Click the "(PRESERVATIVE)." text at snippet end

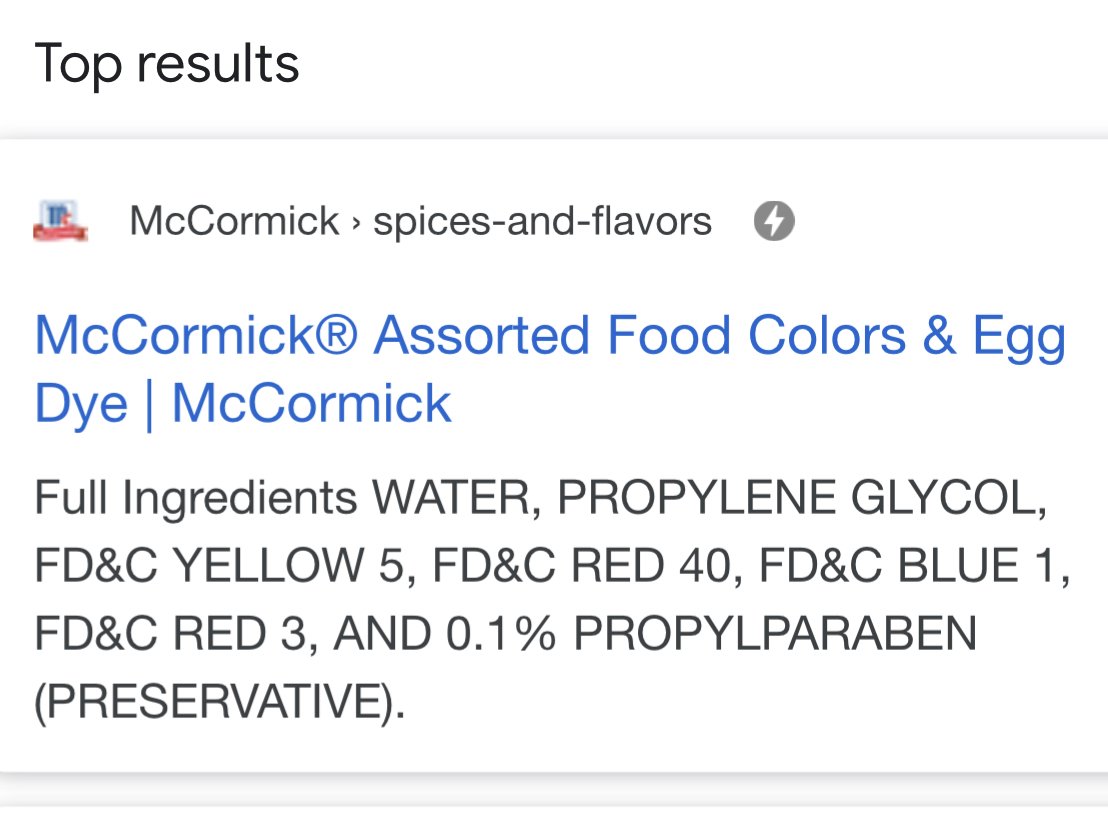[x=220, y=702]
